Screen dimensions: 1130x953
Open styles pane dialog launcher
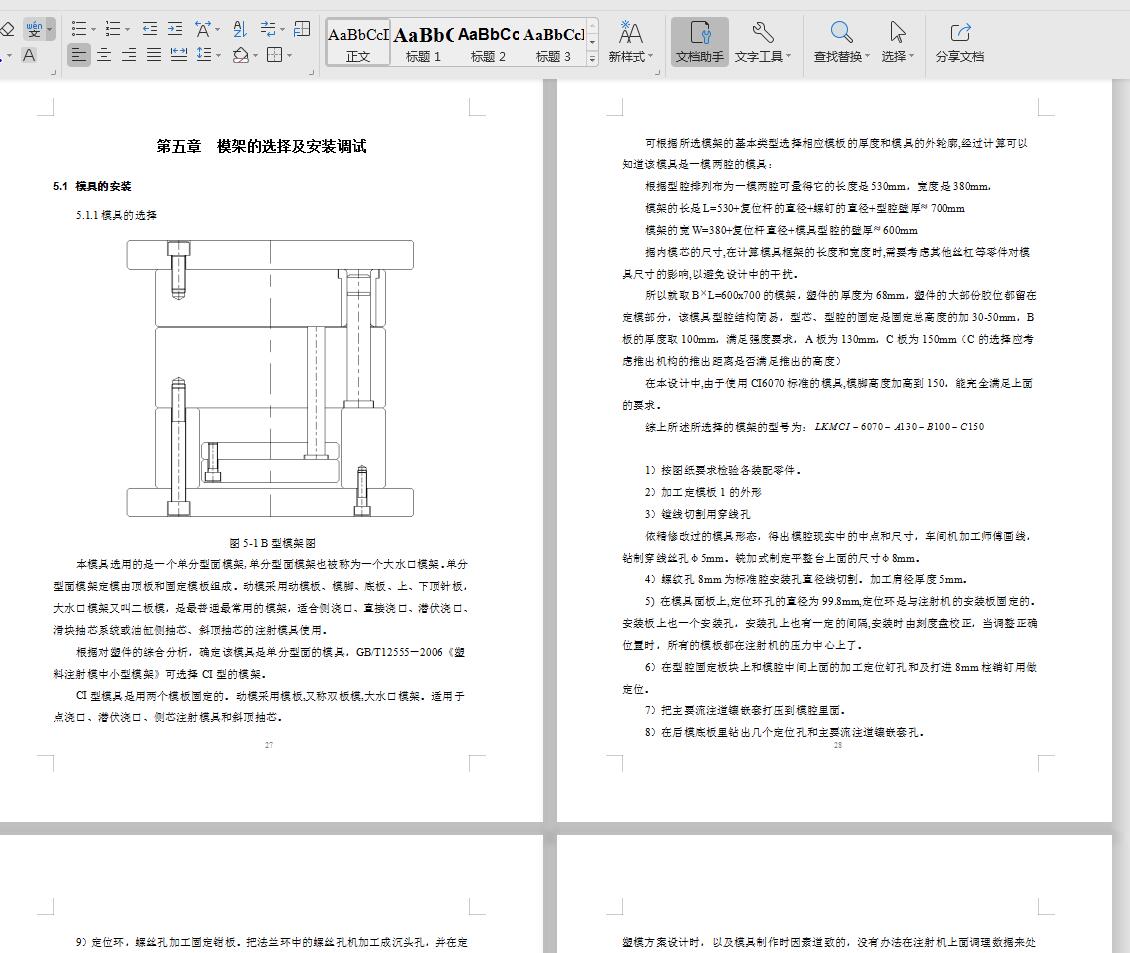(657, 72)
